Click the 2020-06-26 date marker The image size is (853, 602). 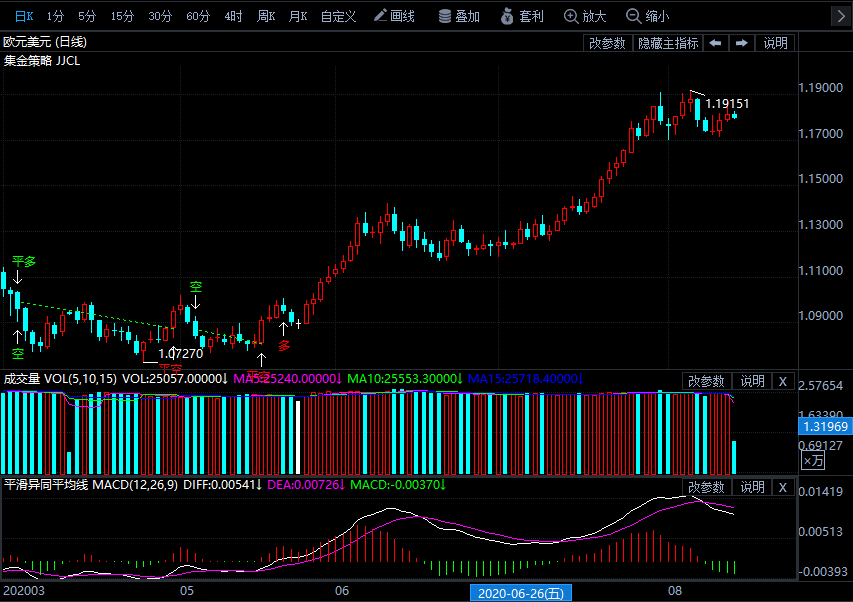[x=520, y=593]
